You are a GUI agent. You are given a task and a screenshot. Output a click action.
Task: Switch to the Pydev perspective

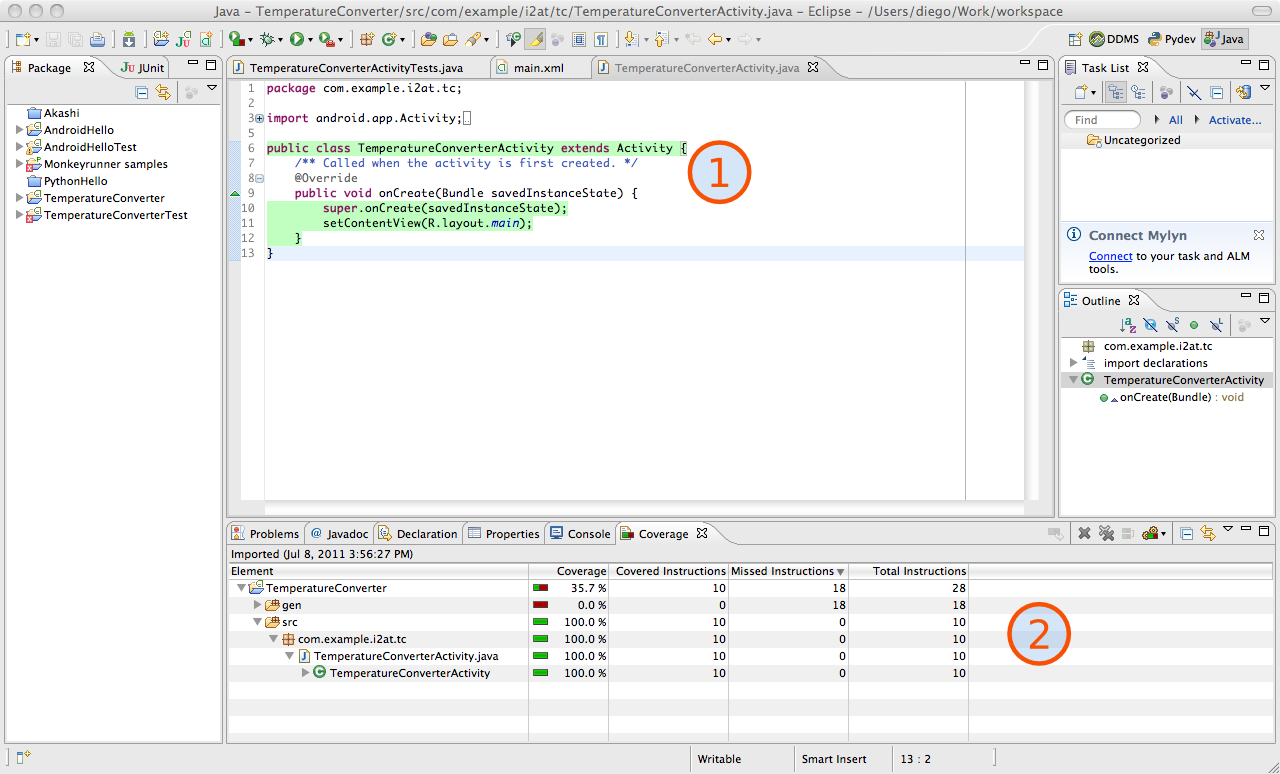pyautogui.click(x=1171, y=40)
